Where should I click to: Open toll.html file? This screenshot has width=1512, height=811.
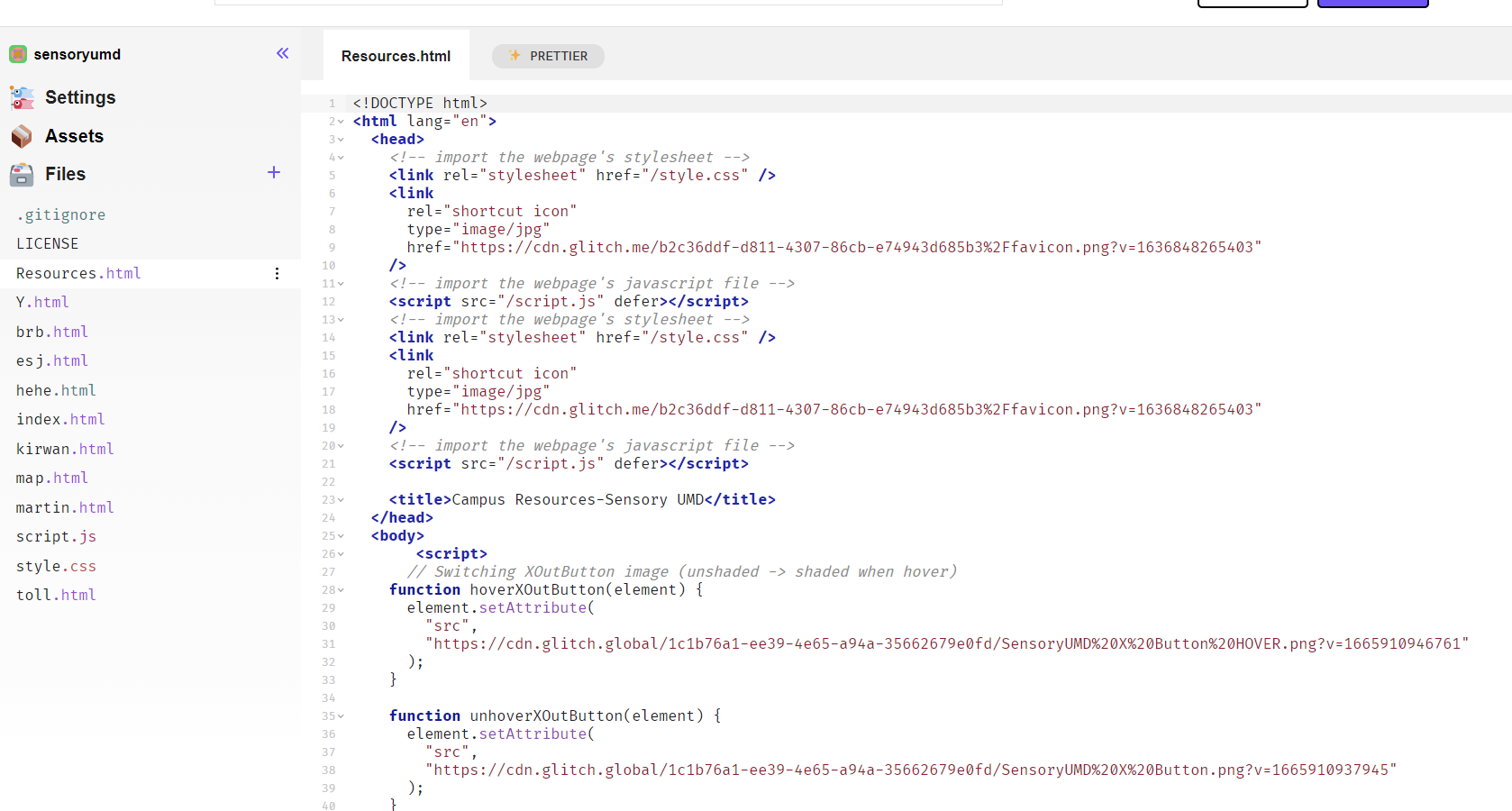[x=56, y=595]
